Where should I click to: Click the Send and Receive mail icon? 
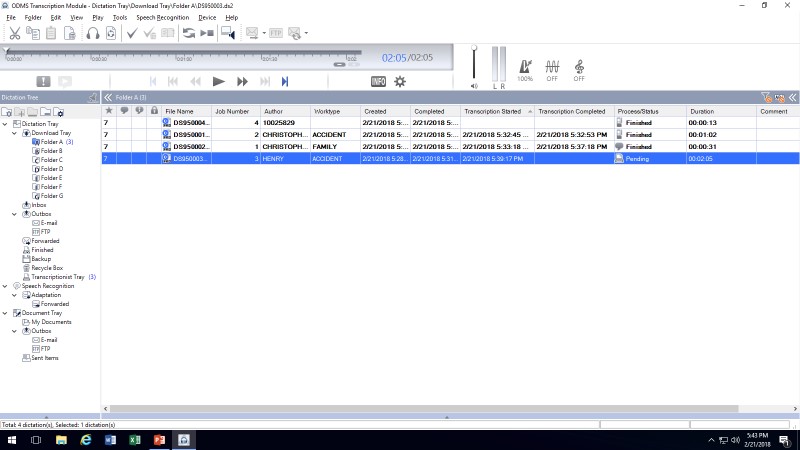pyautogui.click(x=294, y=34)
